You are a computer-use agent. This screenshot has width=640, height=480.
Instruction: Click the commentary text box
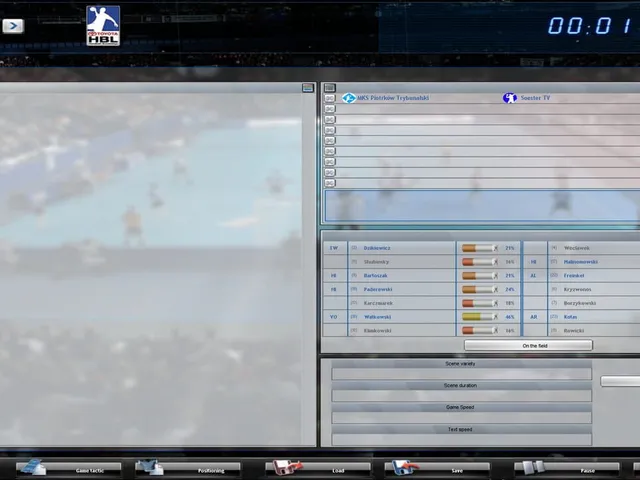click(x=482, y=206)
